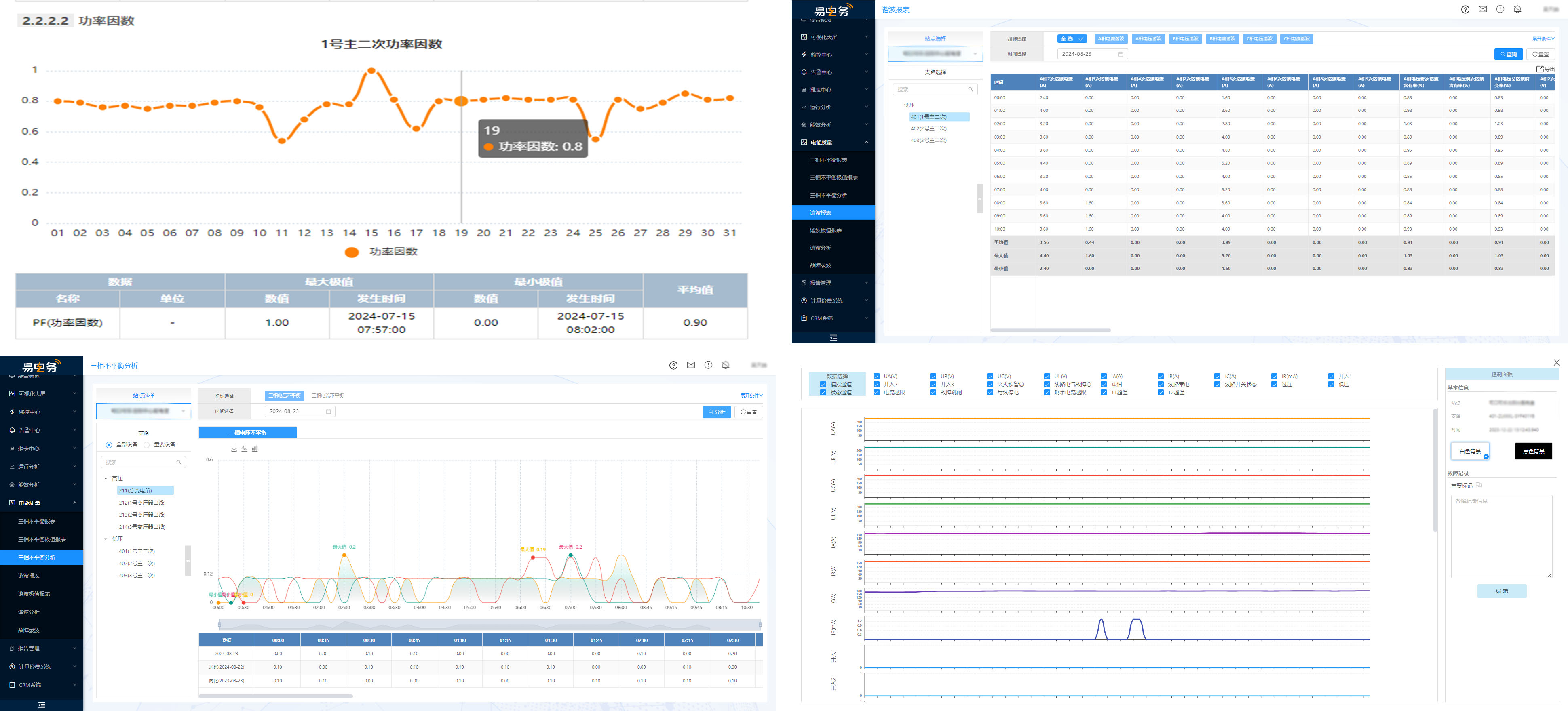The image size is (1568, 711).
Task: Click the chart download icon above unbalance graph
Action: point(234,449)
